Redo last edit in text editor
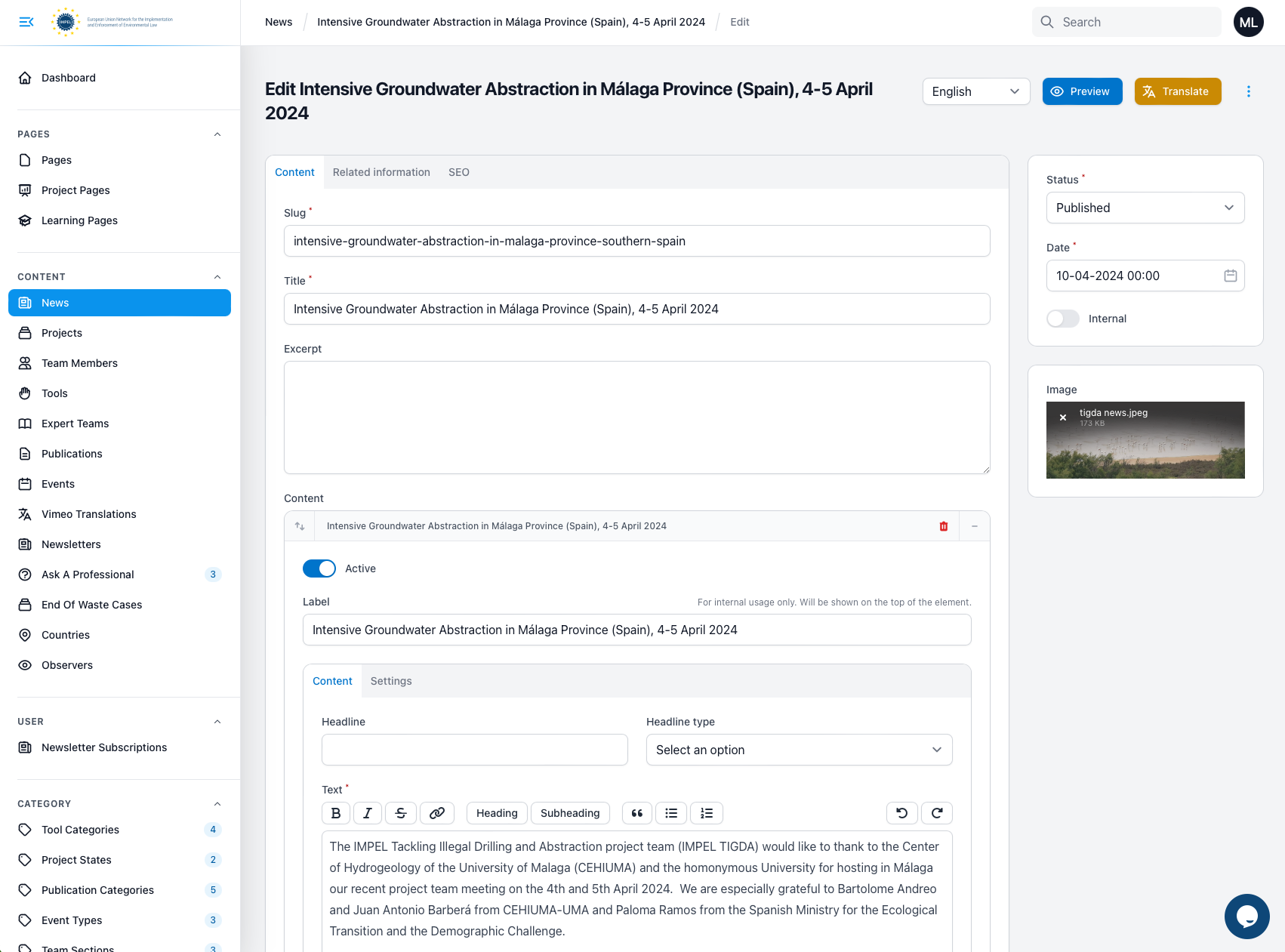 pyautogui.click(x=937, y=813)
